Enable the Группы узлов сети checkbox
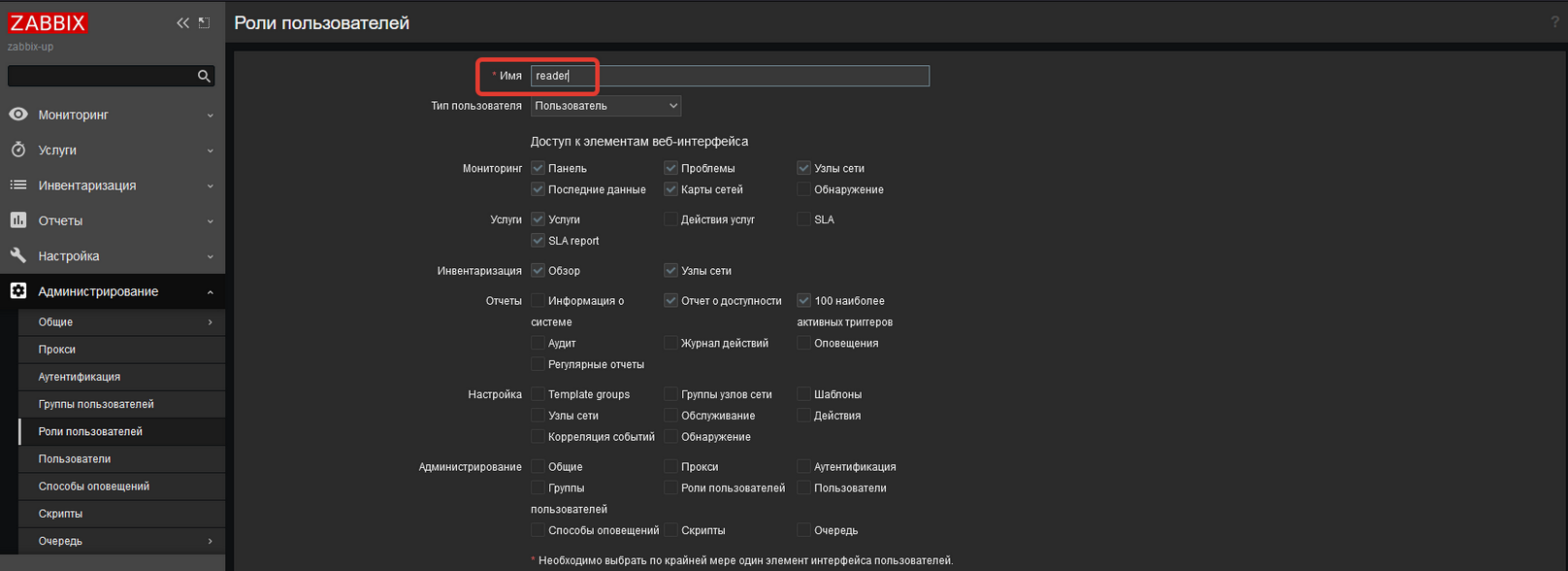This screenshot has height=571, width=1568. (x=670, y=394)
